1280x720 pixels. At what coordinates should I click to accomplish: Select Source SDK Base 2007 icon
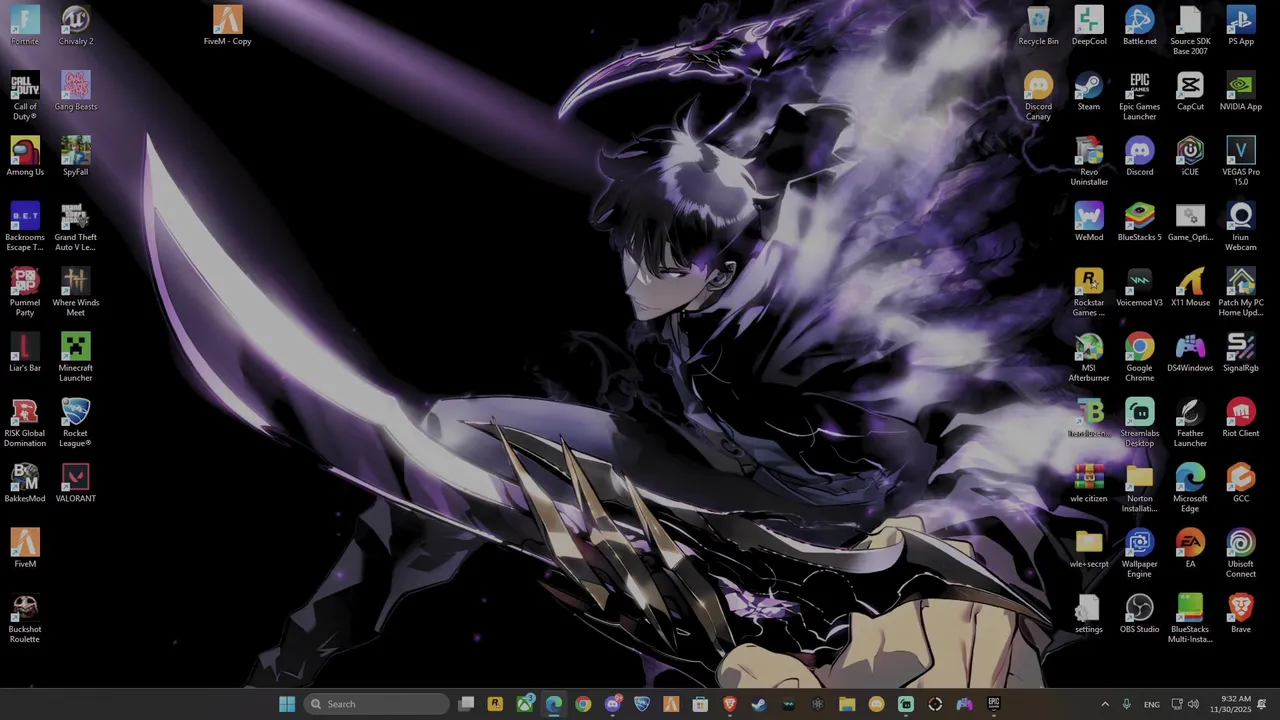1190,30
